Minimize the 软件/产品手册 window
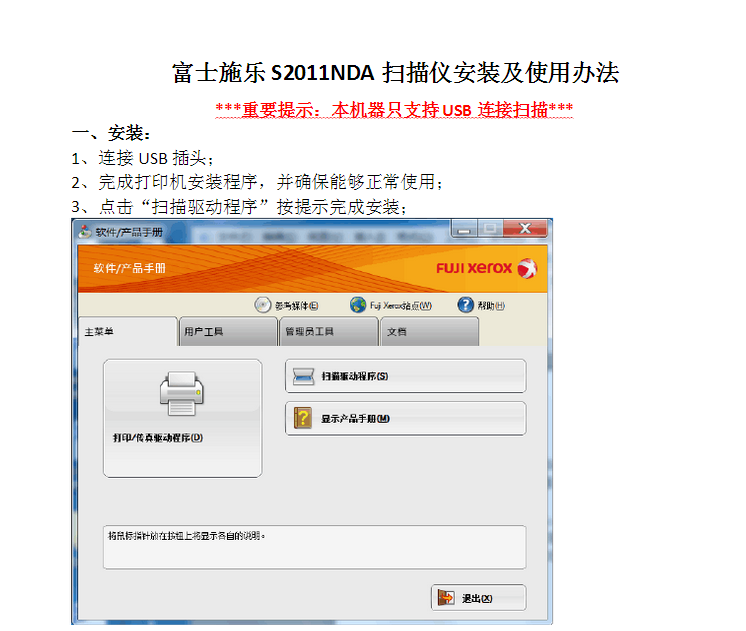 pyautogui.click(x=464, y=229)
